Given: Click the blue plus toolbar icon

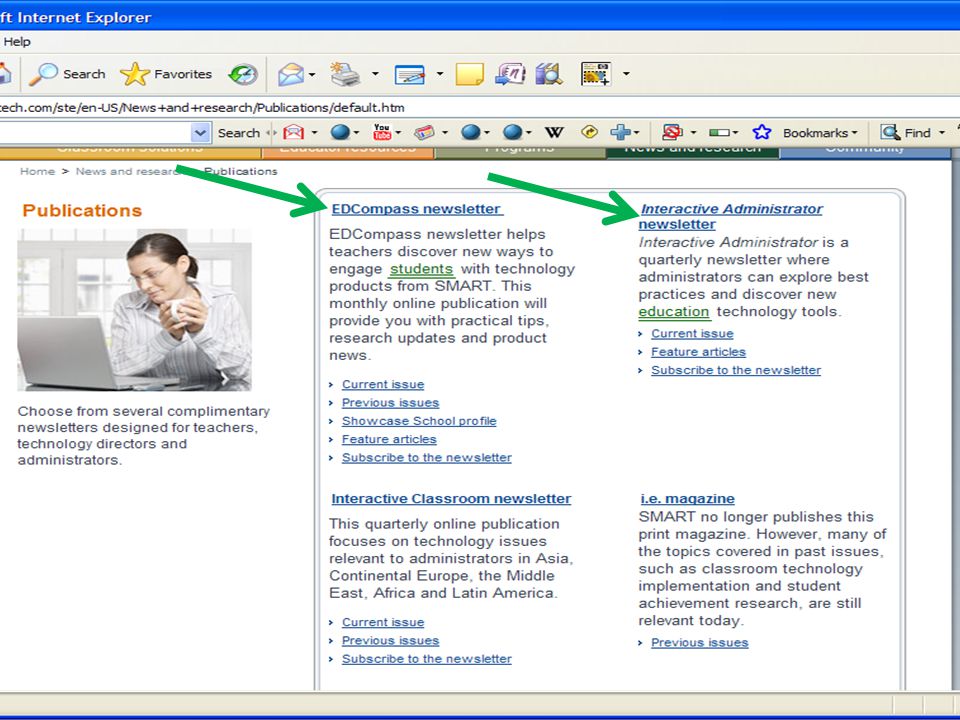Looking at the screenshot, I should click(620, 132).
